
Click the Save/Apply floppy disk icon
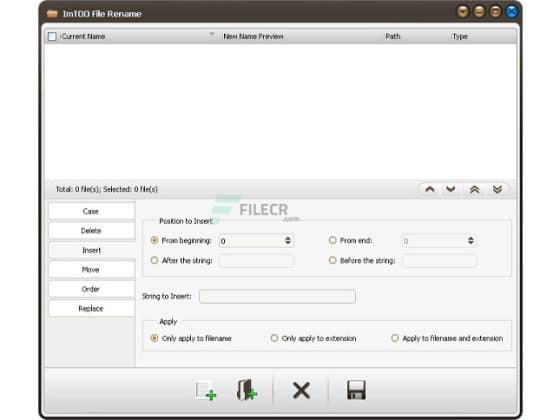pos(356,390)
